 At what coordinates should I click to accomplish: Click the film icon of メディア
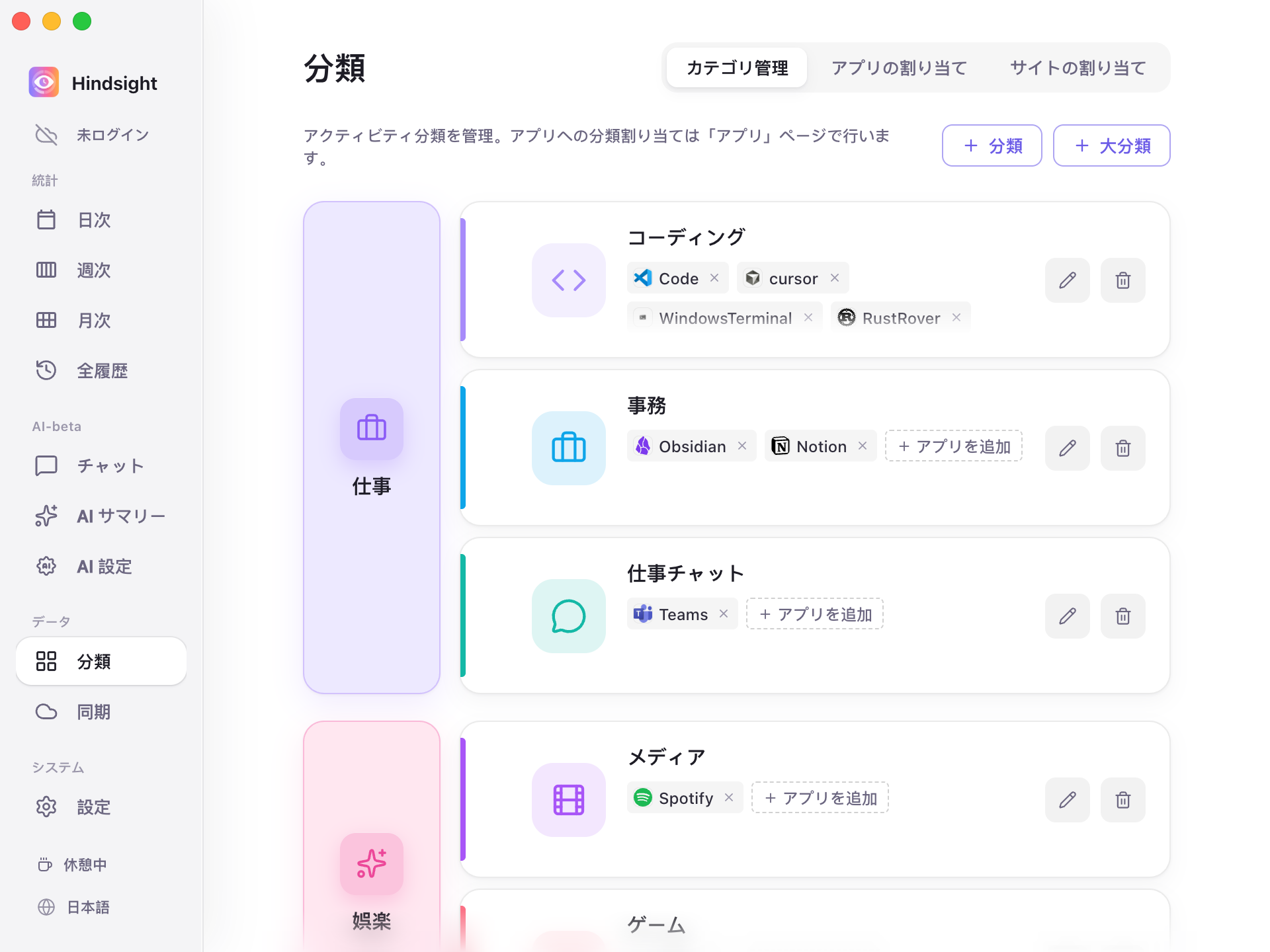tap(569, 800)
